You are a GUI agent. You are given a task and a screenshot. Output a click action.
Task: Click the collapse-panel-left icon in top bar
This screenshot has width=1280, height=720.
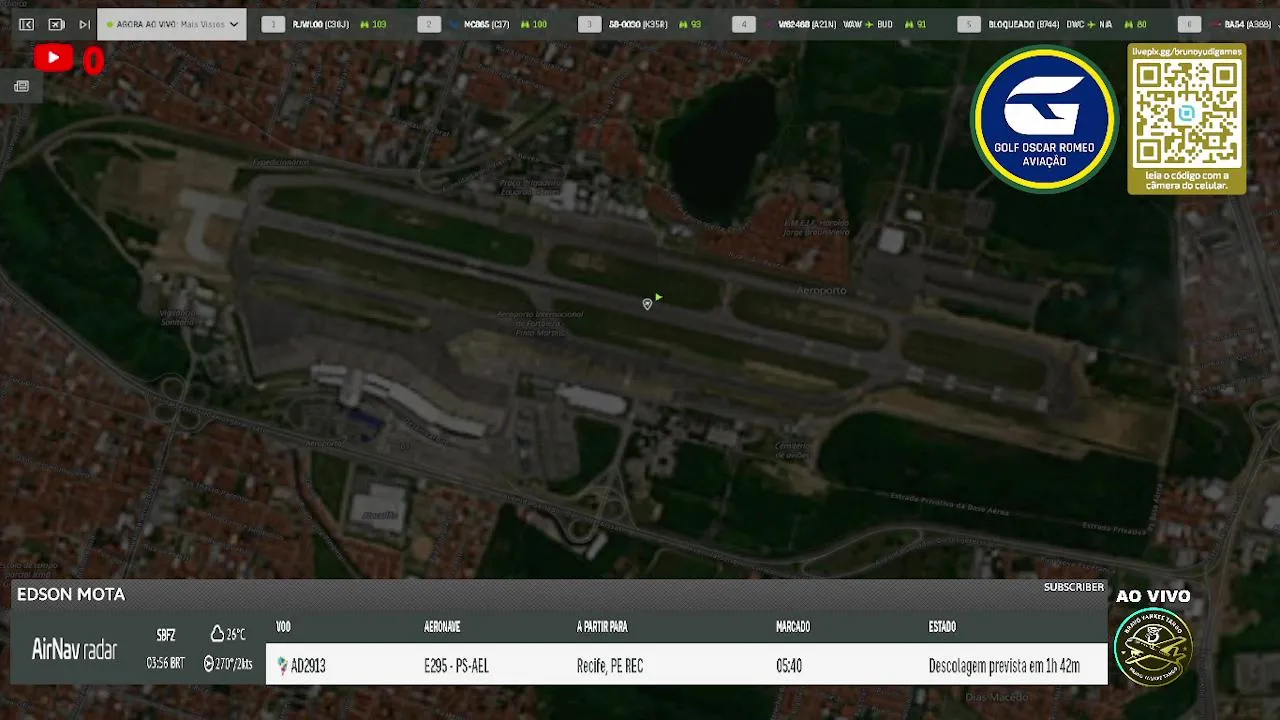point(27,24)
